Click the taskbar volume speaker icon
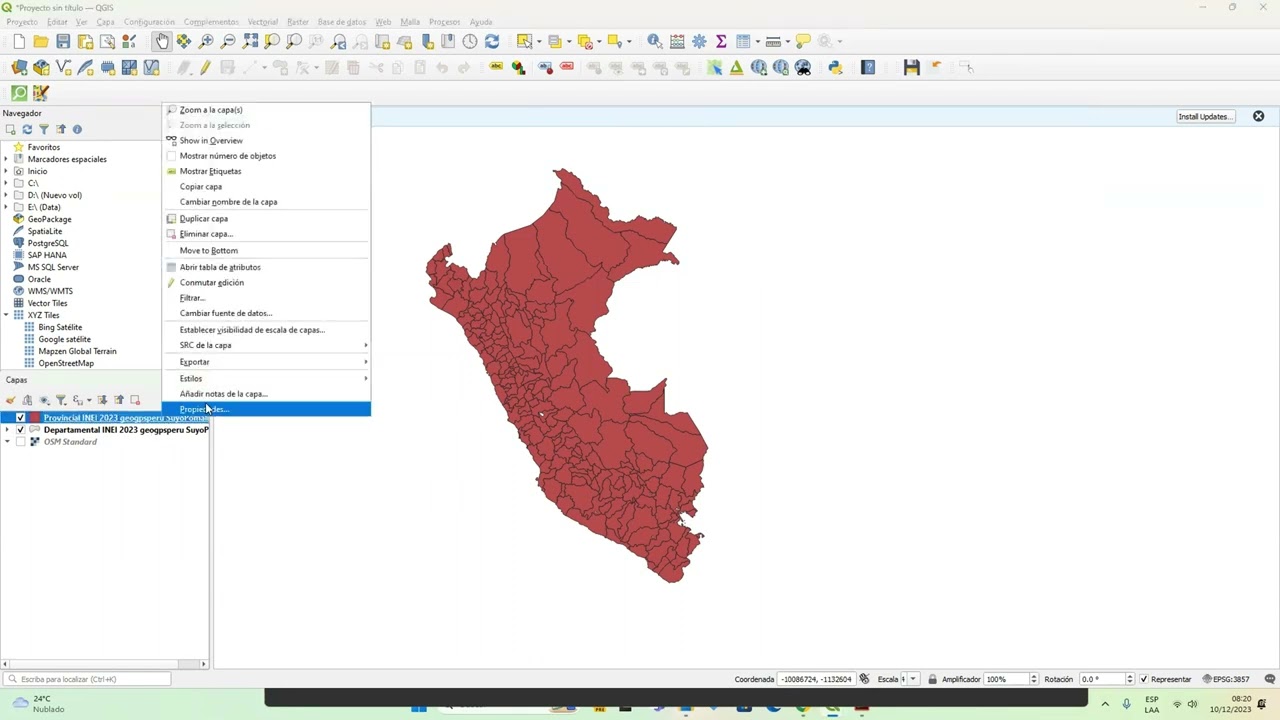 tap(1192, 704)
